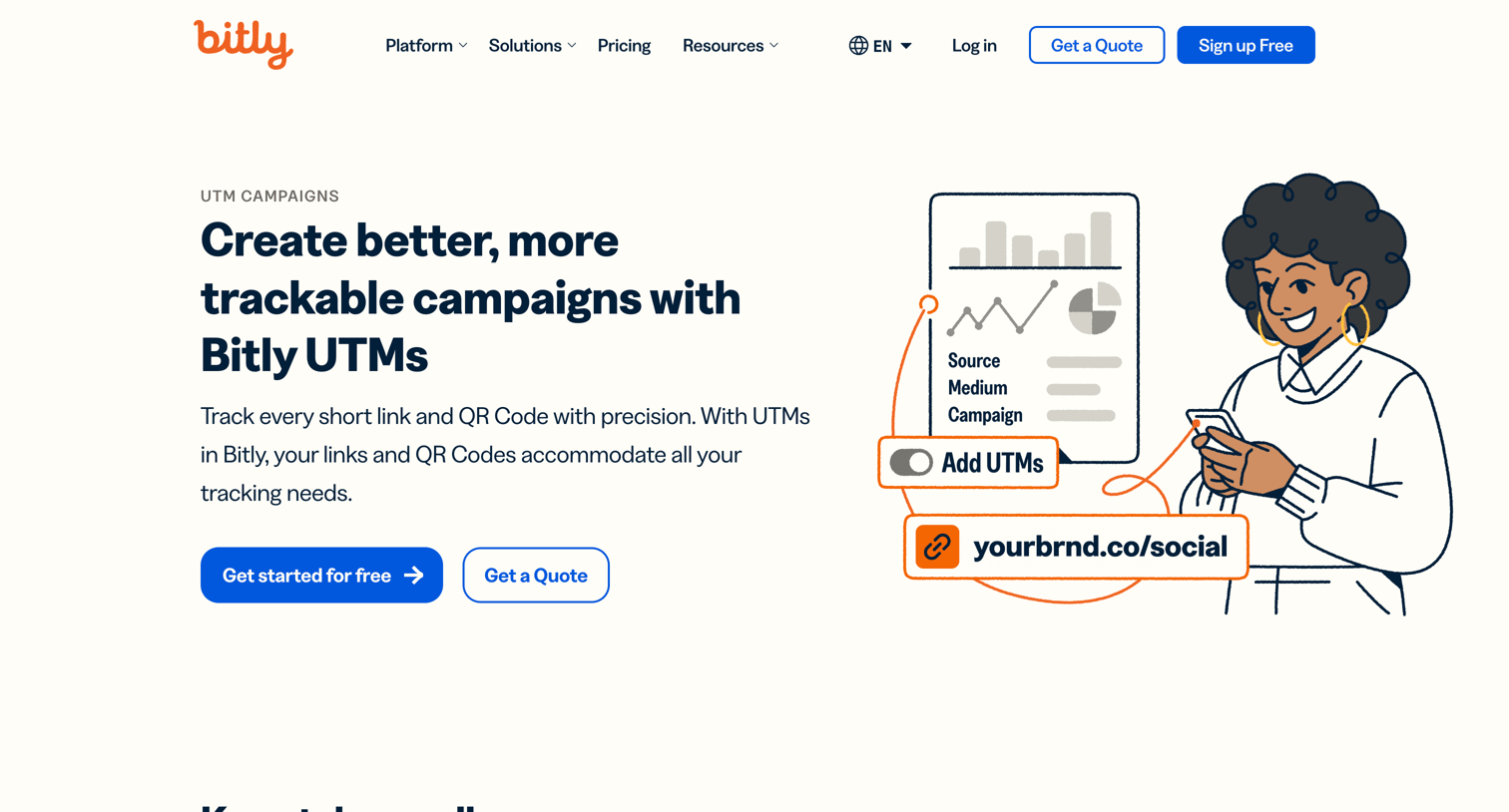This screenshot has width=1509, height=812.
Task: Click the pie chart graphic
Action: (x=1095, y=308)
